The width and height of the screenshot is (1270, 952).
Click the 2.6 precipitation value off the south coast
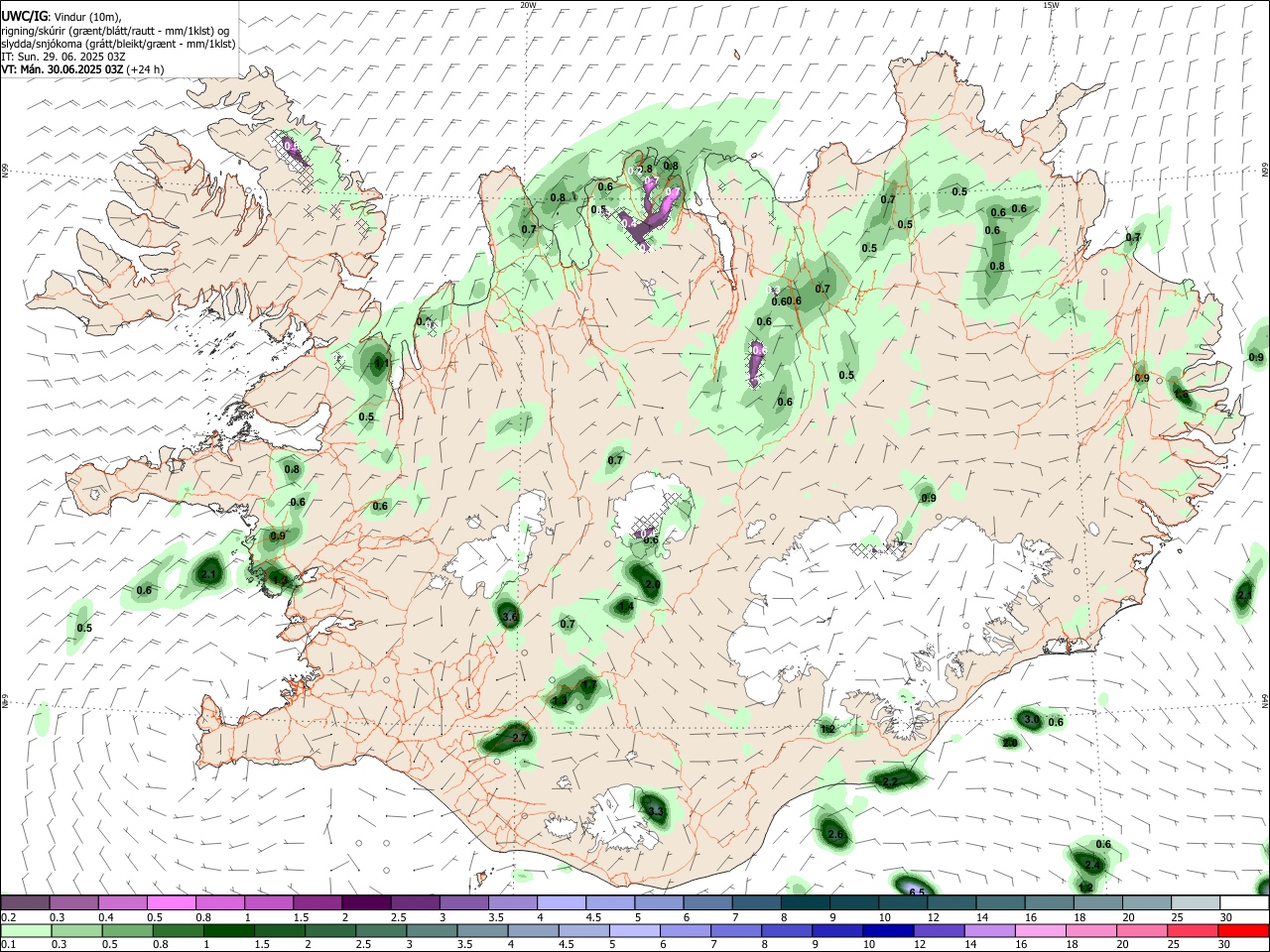(835, 835)
